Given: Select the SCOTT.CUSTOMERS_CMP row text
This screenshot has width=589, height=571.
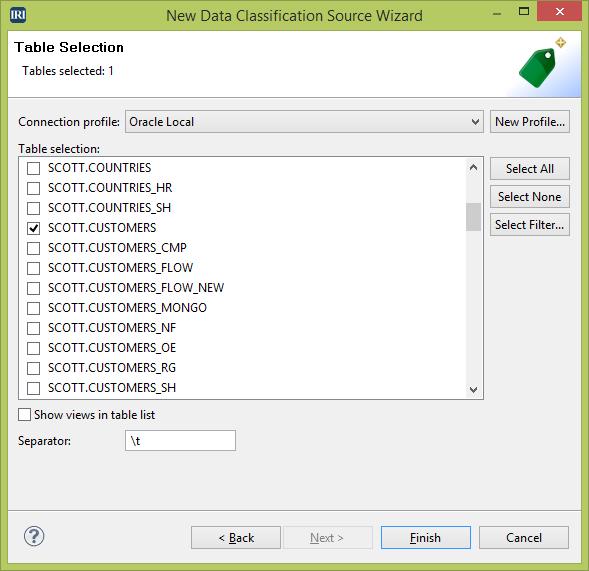Looking at the screenshot, I should (x=117, y=248).
